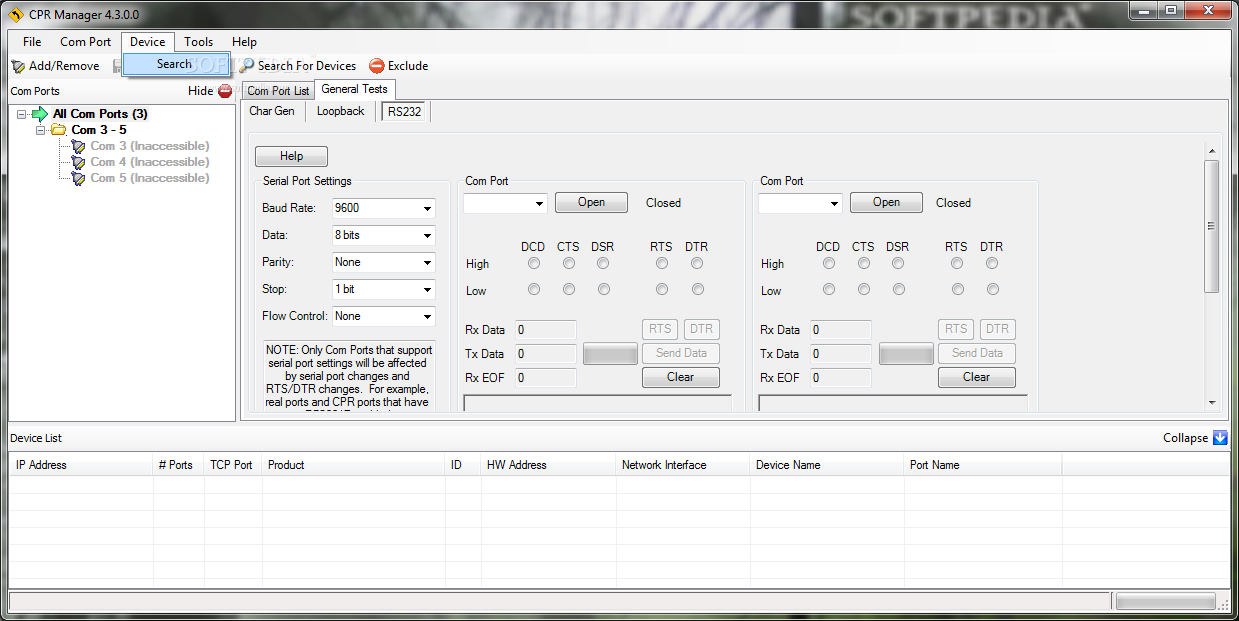The height and width of the screenshot is (621, 1239).
Task: Select High RTS radio in left Com Port panel
Action: [662, 264]
